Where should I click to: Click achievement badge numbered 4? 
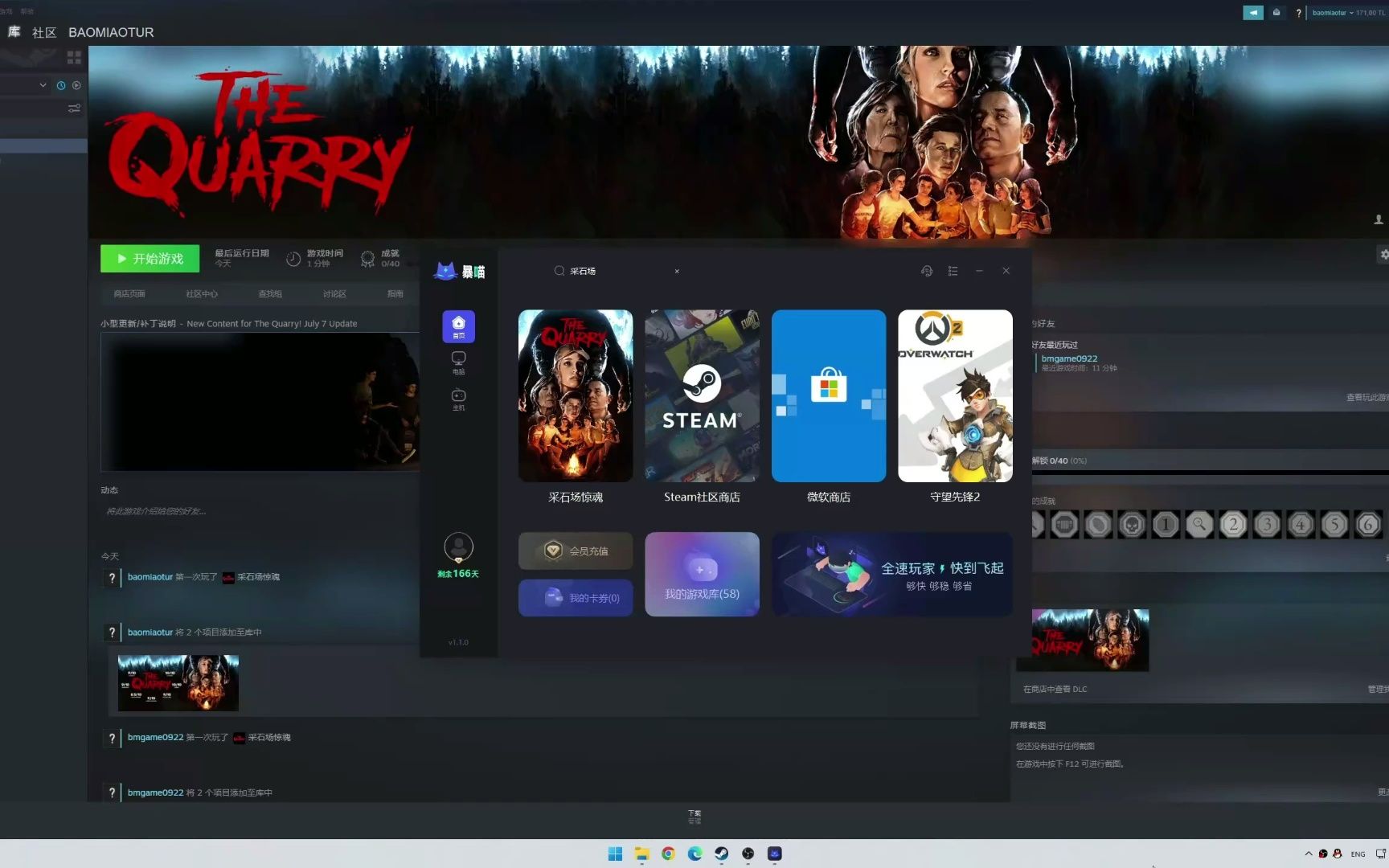point(1301,525)
